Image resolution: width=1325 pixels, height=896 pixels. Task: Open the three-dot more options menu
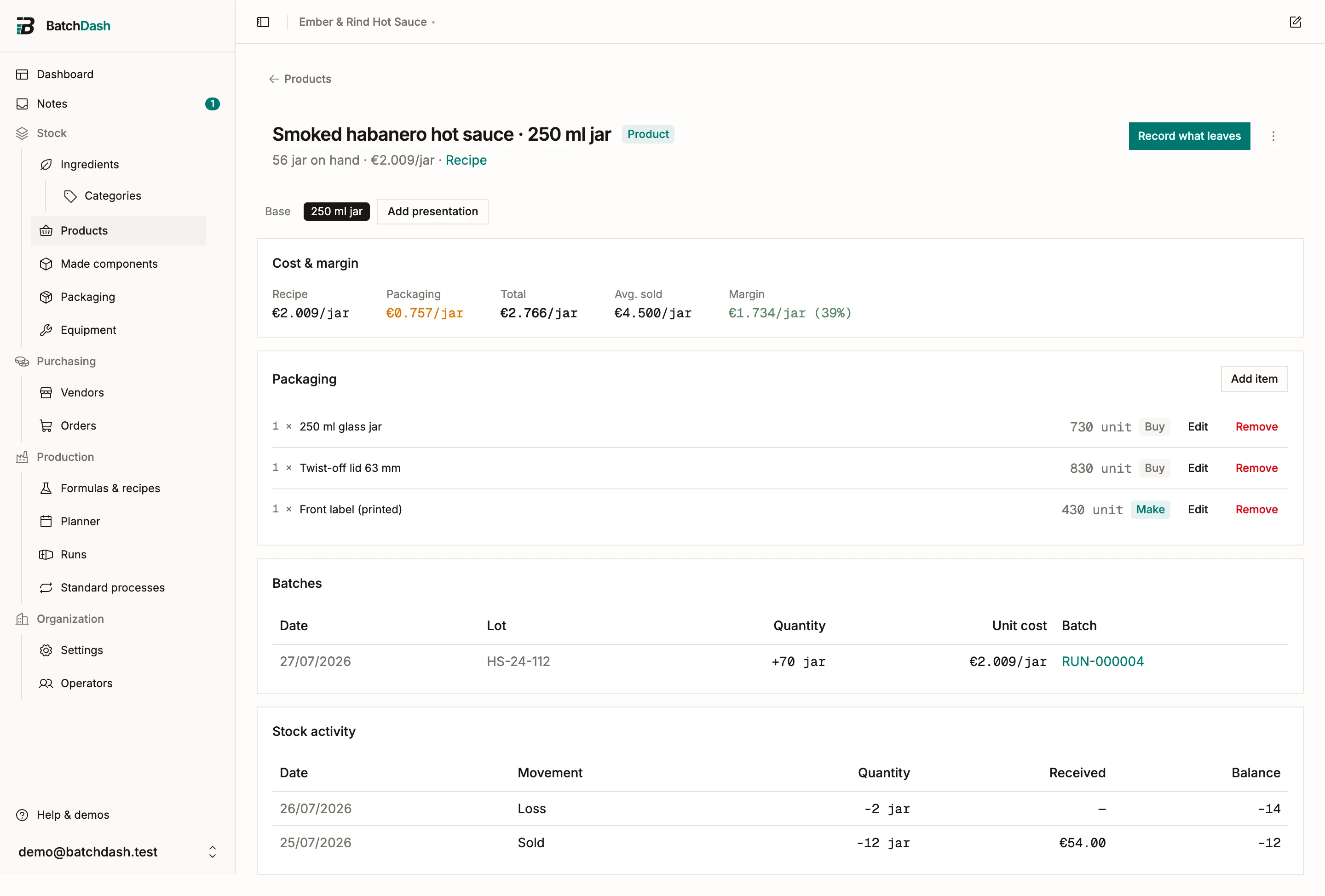(1273, 136)
